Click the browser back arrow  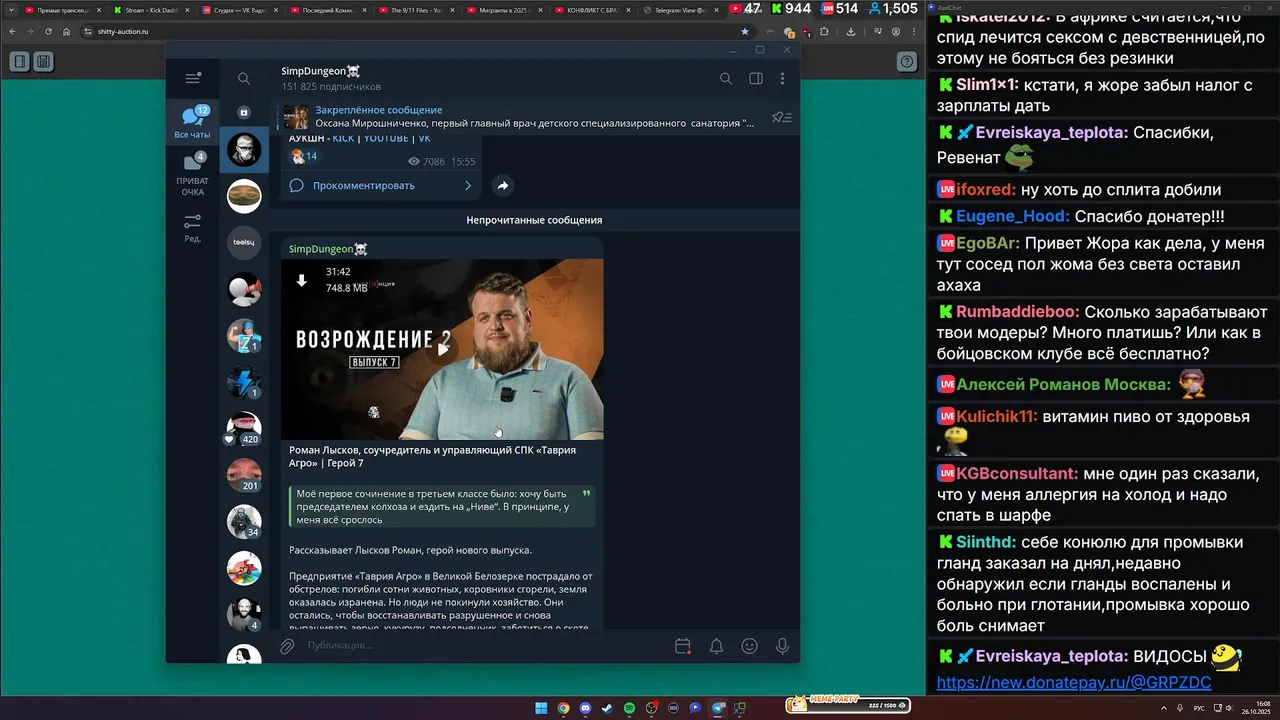[12, 31]
